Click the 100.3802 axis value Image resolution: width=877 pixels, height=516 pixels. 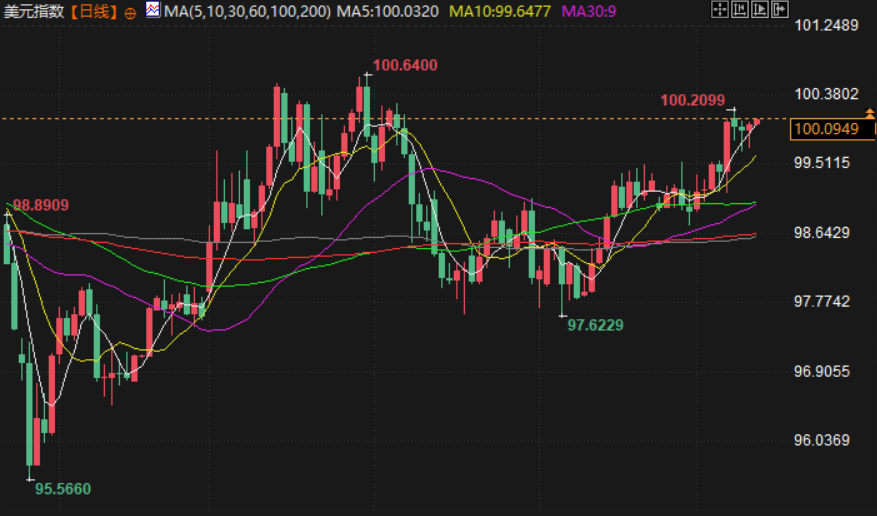(x=826, y=94)
